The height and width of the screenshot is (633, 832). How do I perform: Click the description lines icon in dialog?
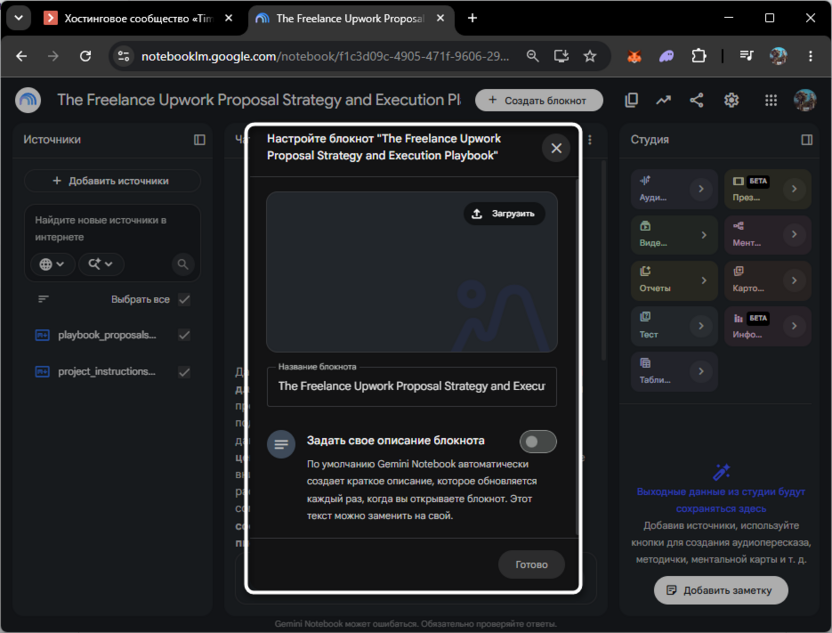tap(281, 444)
